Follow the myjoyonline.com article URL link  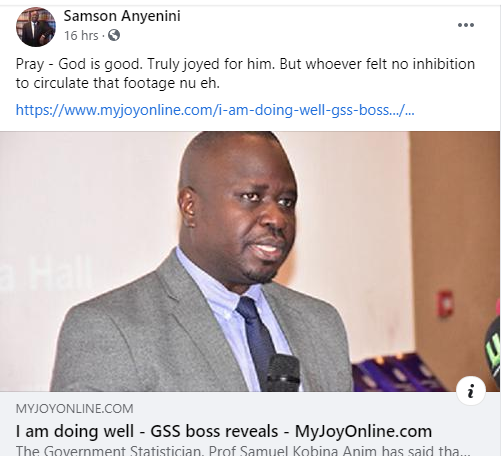(215, 110)
